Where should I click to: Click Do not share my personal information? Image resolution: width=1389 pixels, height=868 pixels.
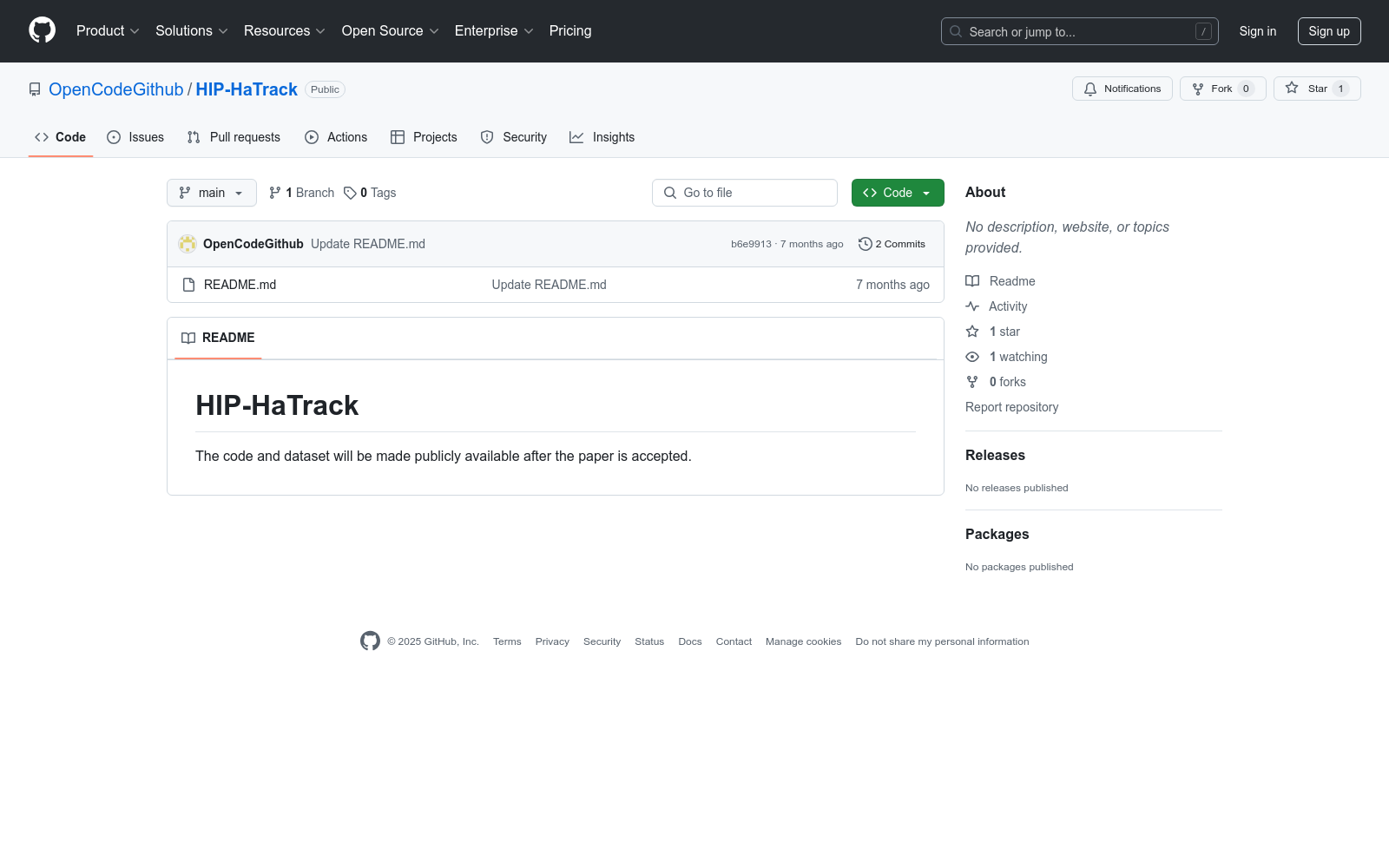pos(942,641)
